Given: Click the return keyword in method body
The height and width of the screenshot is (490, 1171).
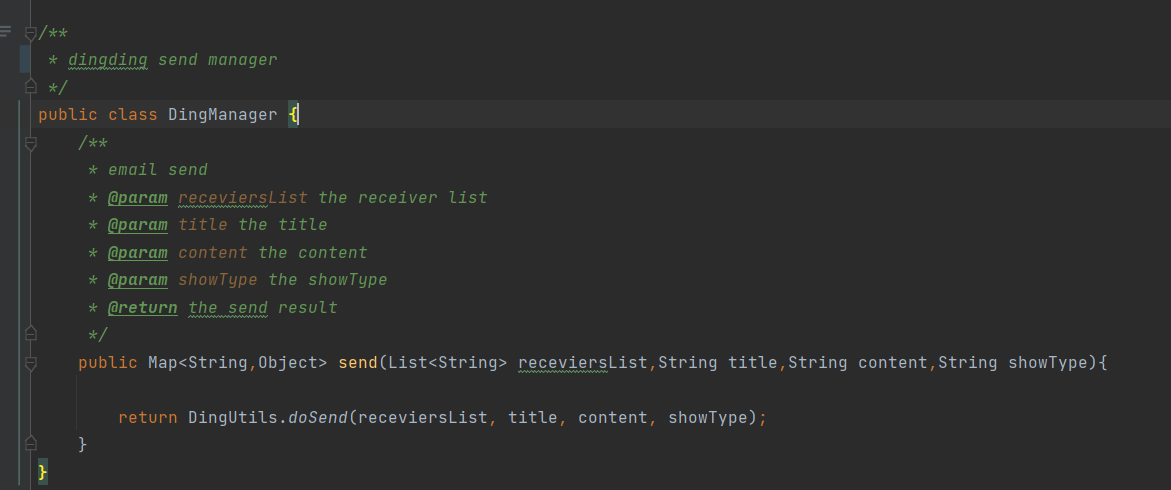Looking at the screenshot, I should tap(147, 418).
